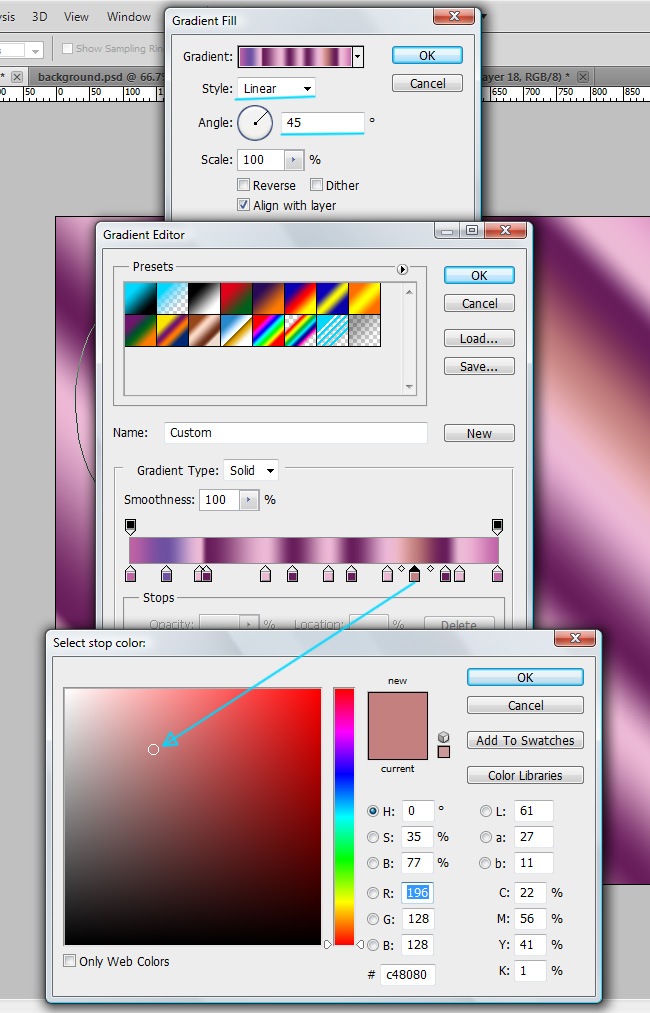Open Color Libraries
This screenshot has width=650, height=1013.
(x=525, y=775)
